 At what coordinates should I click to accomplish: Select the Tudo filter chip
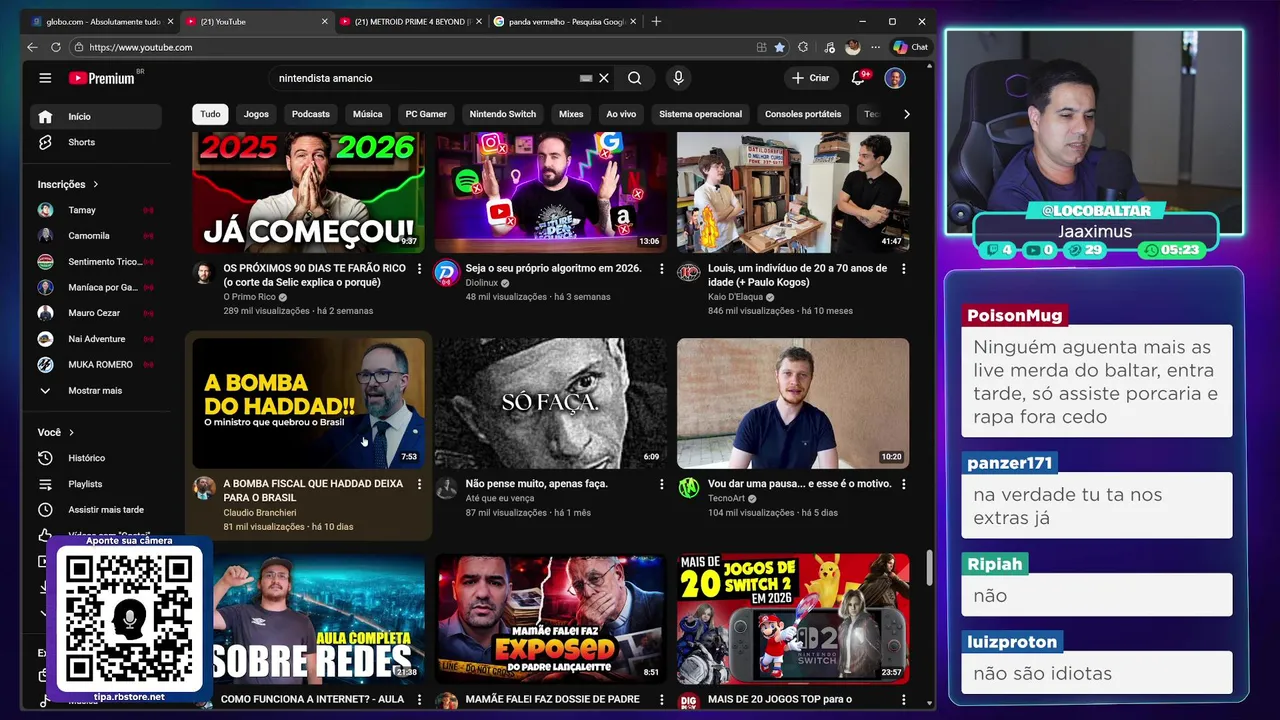(210, 114)
